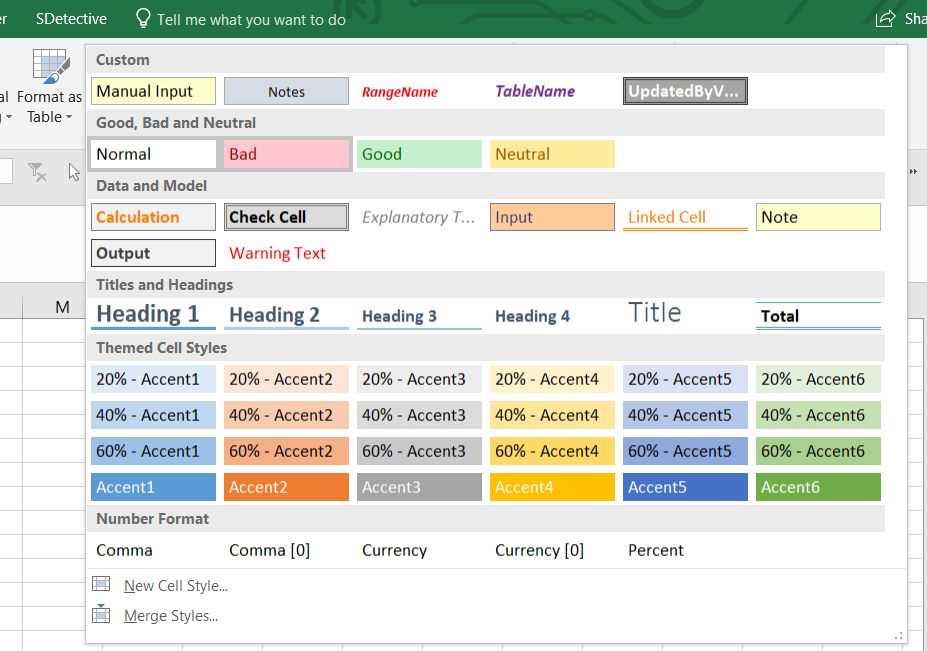Apply the Heading 3 style

click(x=419, y=315)
